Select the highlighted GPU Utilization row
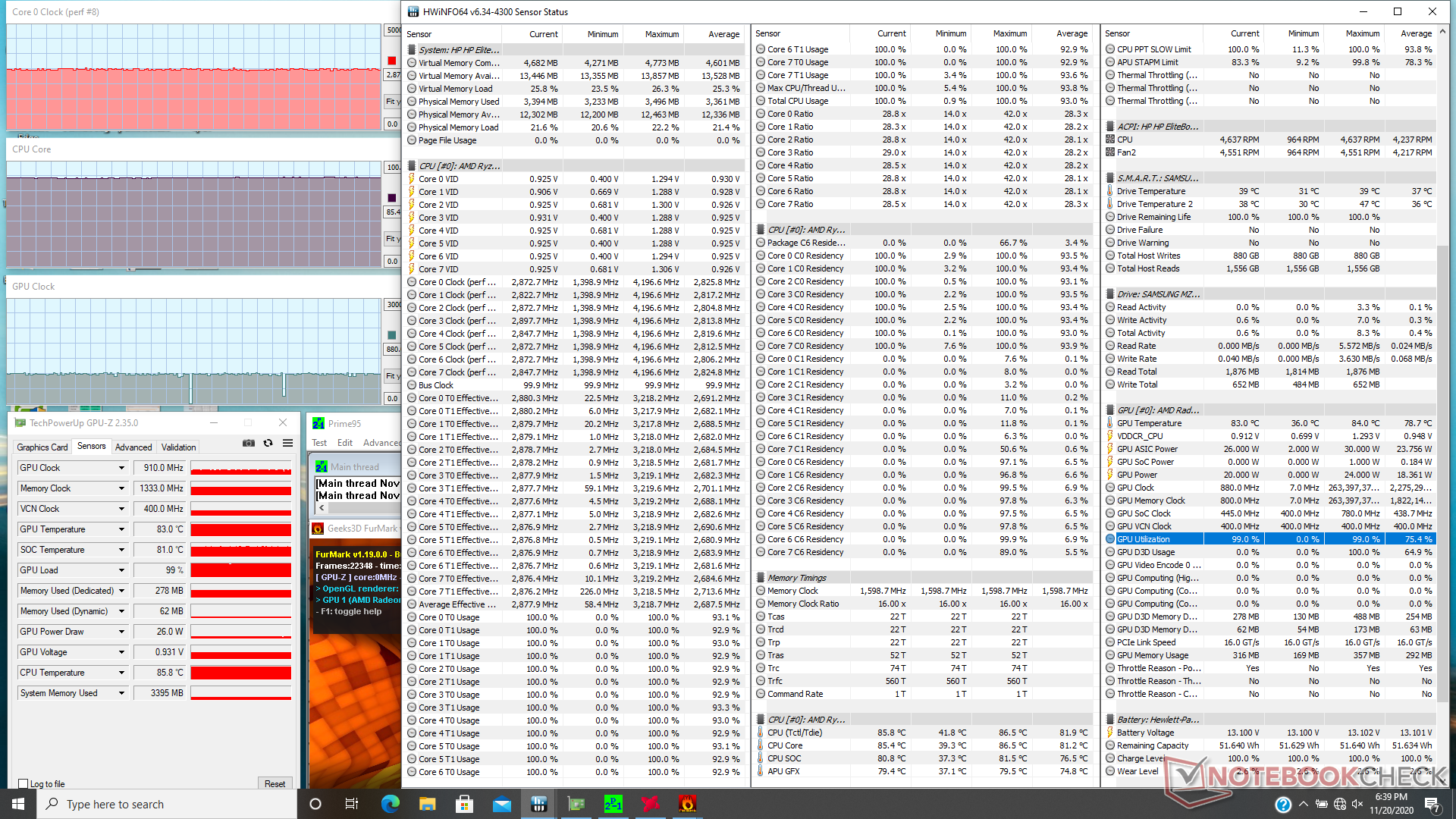 [1269, 539]
